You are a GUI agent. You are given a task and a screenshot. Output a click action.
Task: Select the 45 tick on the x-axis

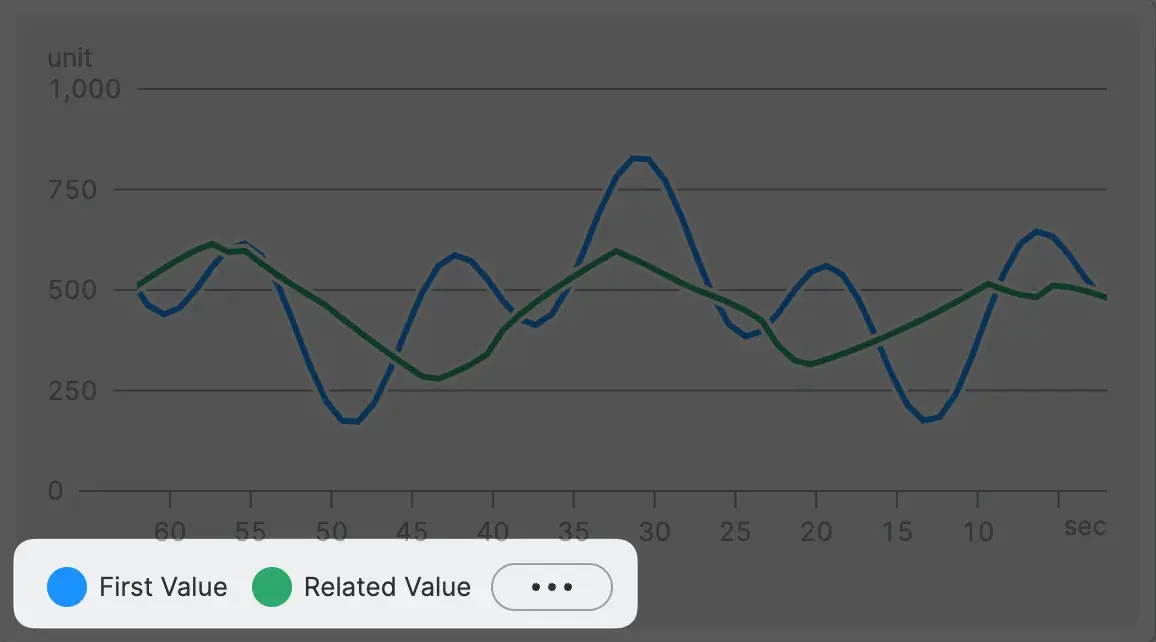(x=412, y=531)
